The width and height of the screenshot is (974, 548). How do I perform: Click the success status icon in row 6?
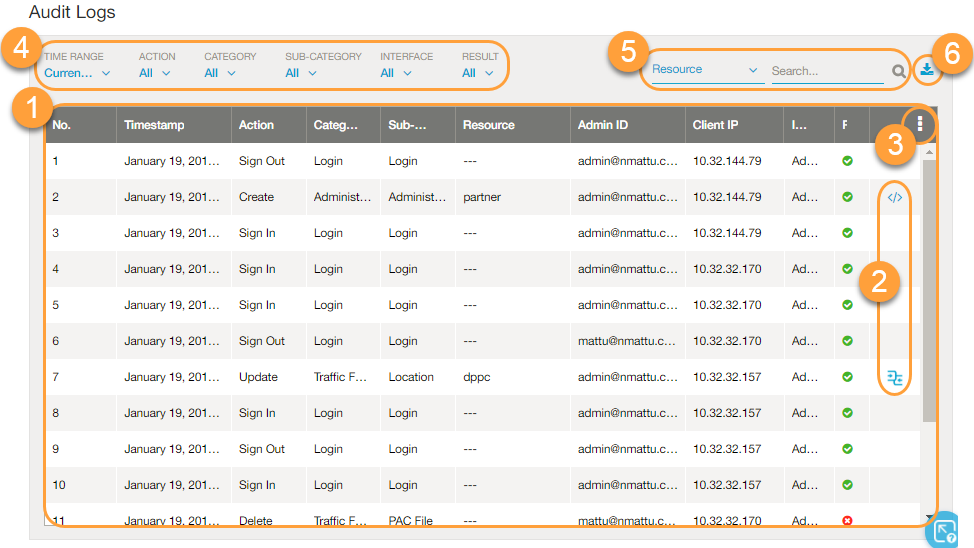click(847, 341)
